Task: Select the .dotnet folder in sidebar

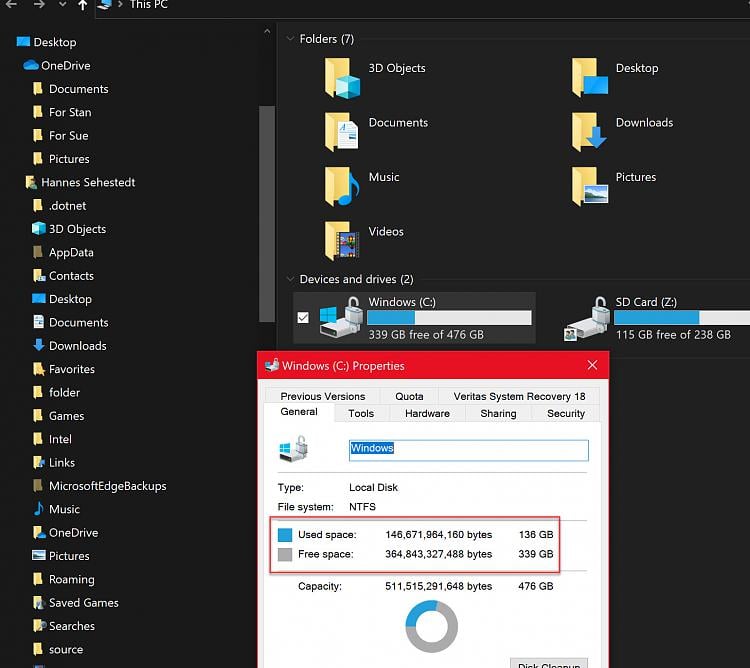Action: [67, 206]
